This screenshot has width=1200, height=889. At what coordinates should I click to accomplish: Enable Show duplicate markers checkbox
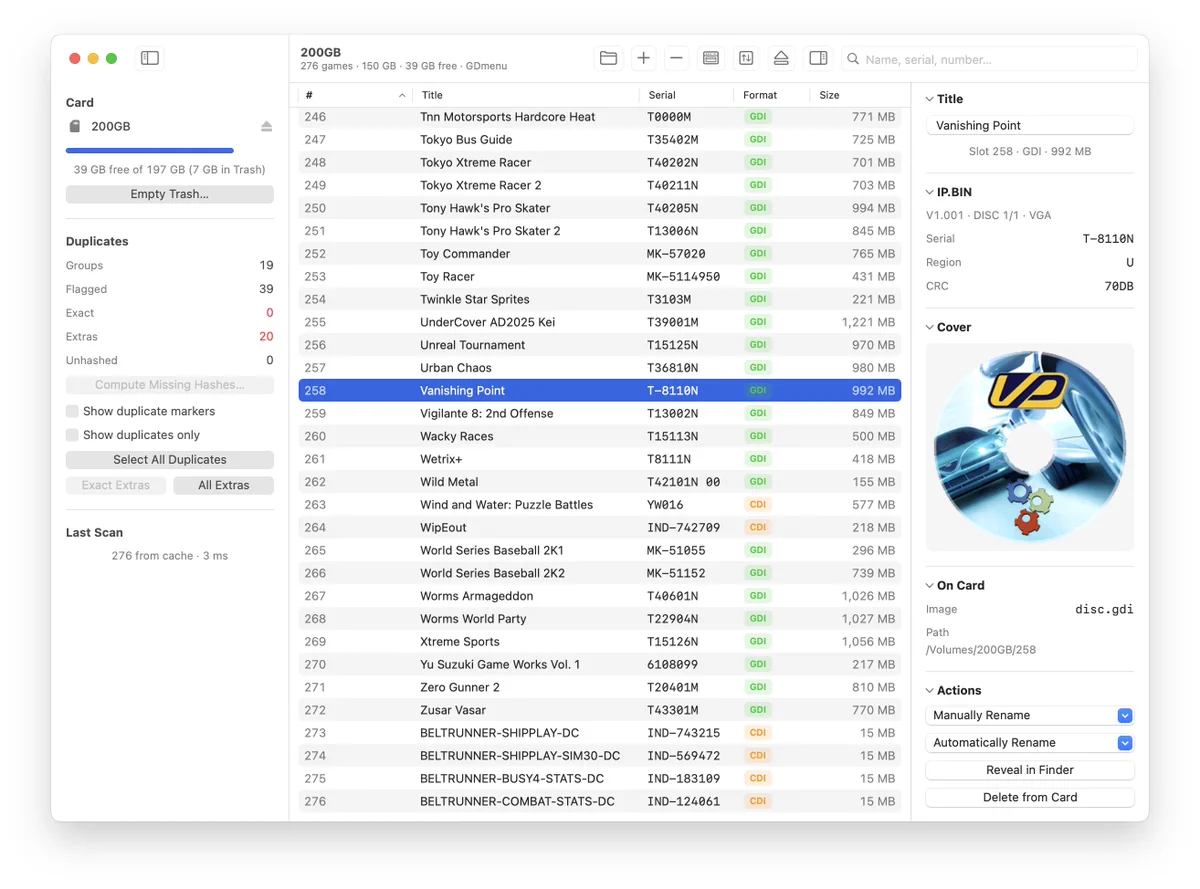pyautogui.click(x=72, y=411)
